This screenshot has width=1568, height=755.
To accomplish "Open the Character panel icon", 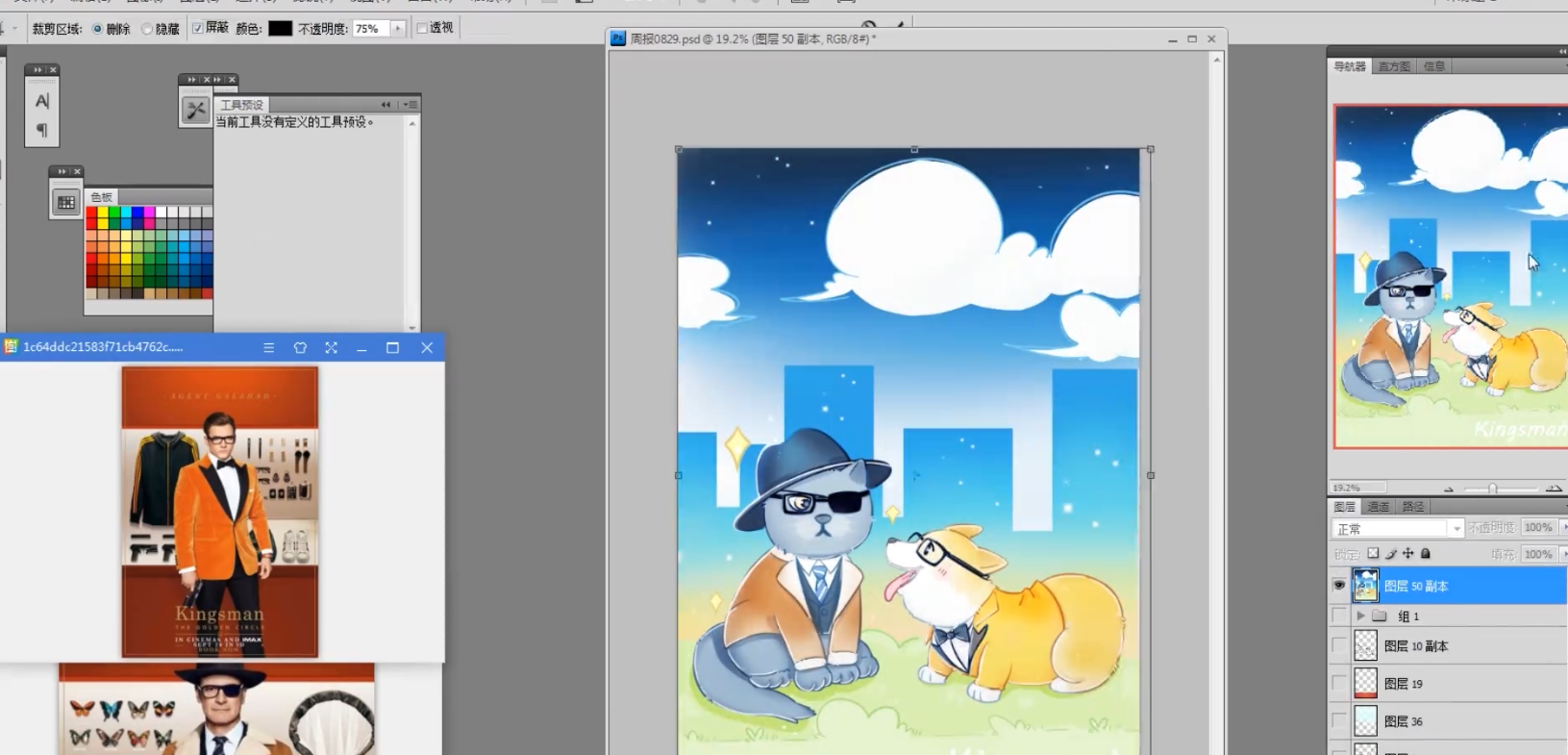I will (41, 101).
